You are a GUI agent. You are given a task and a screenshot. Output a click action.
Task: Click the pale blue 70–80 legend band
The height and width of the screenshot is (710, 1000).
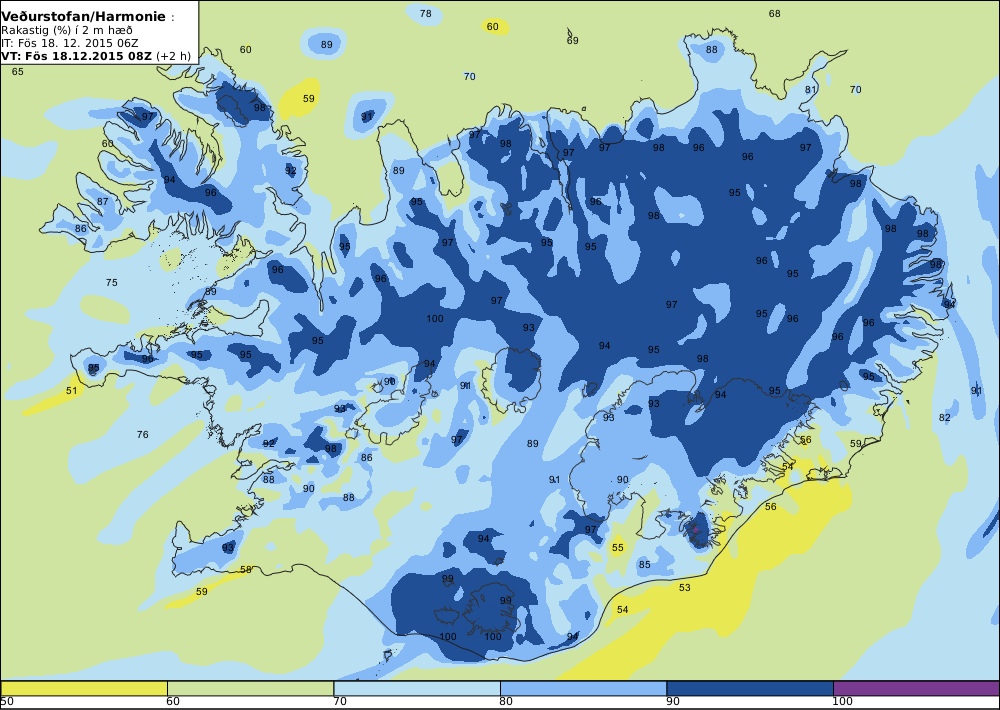[416, 688]
